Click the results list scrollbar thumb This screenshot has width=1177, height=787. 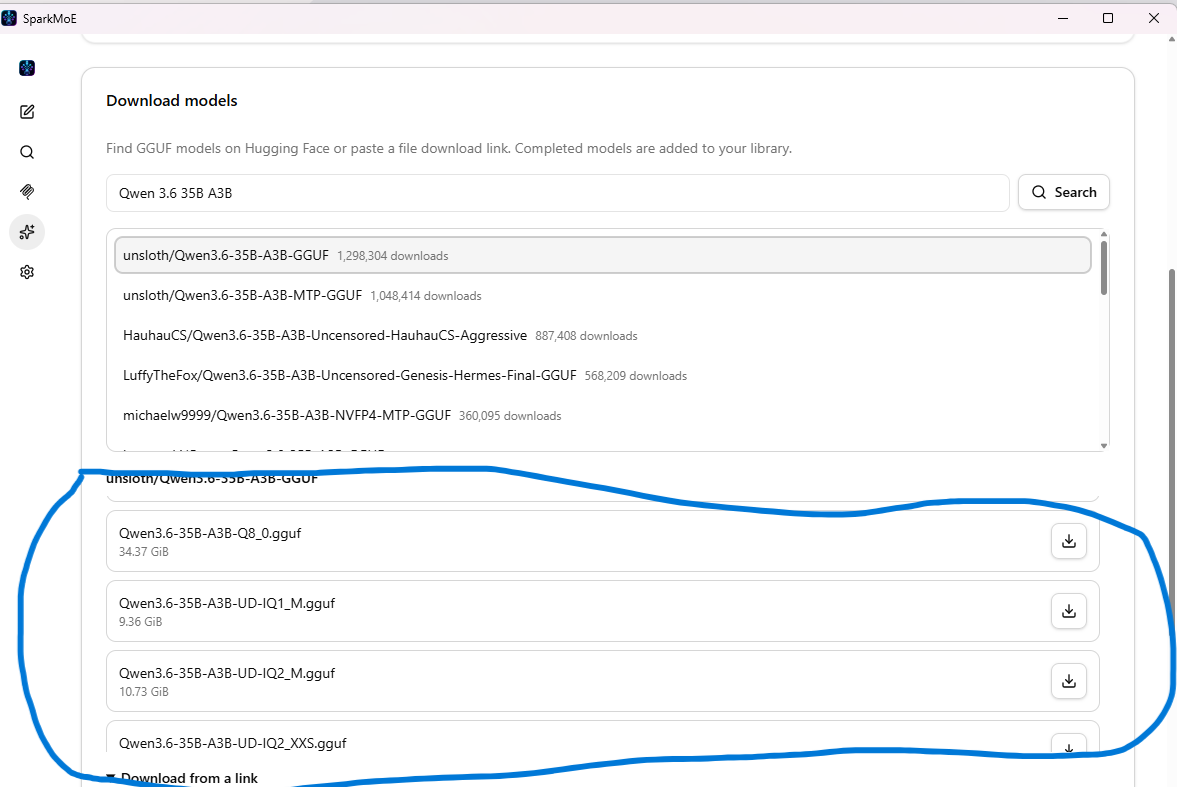[x=1103, y=267]
